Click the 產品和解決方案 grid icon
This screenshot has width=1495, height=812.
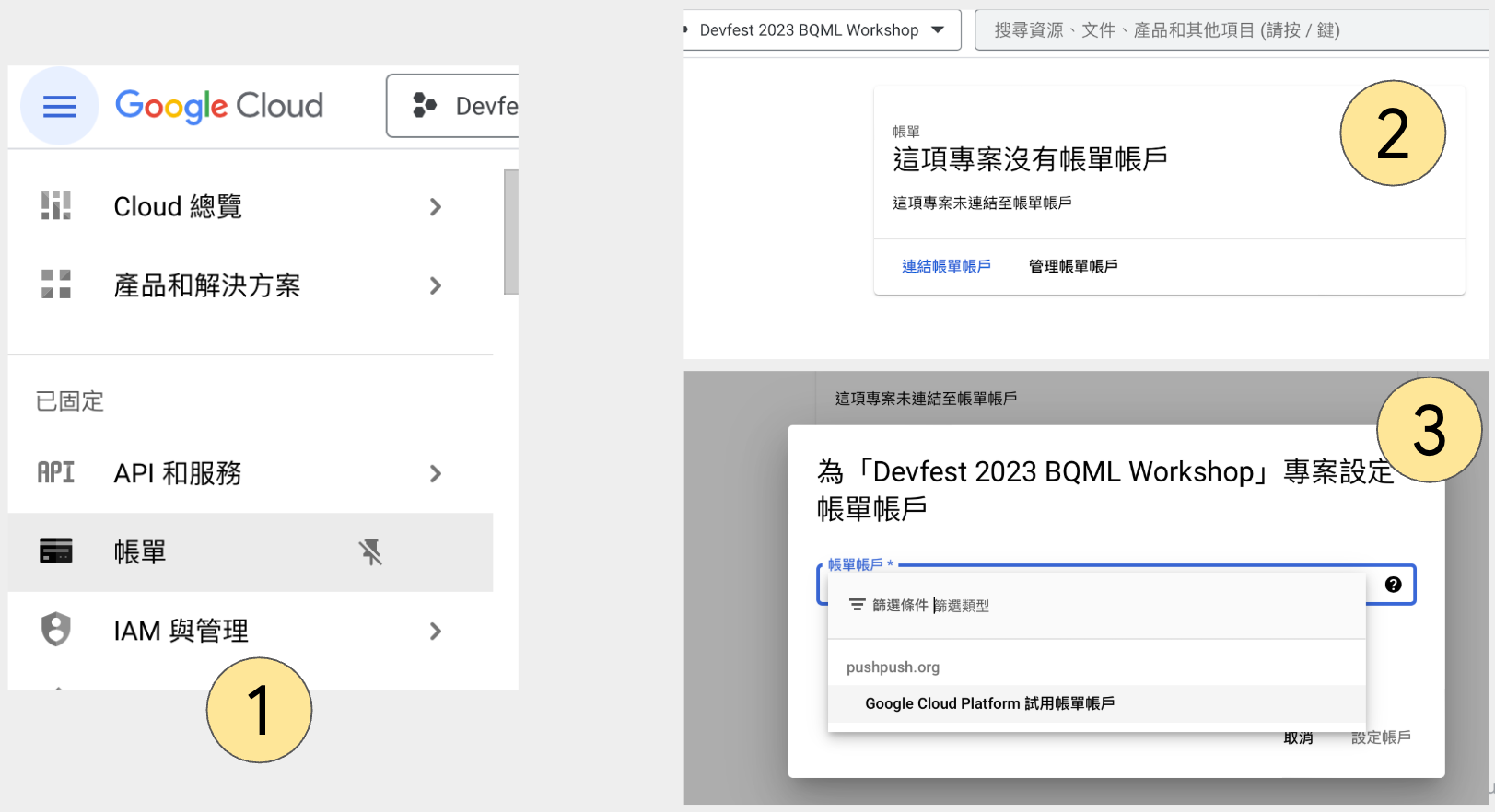pyautogui.click(x=56, y=285)
